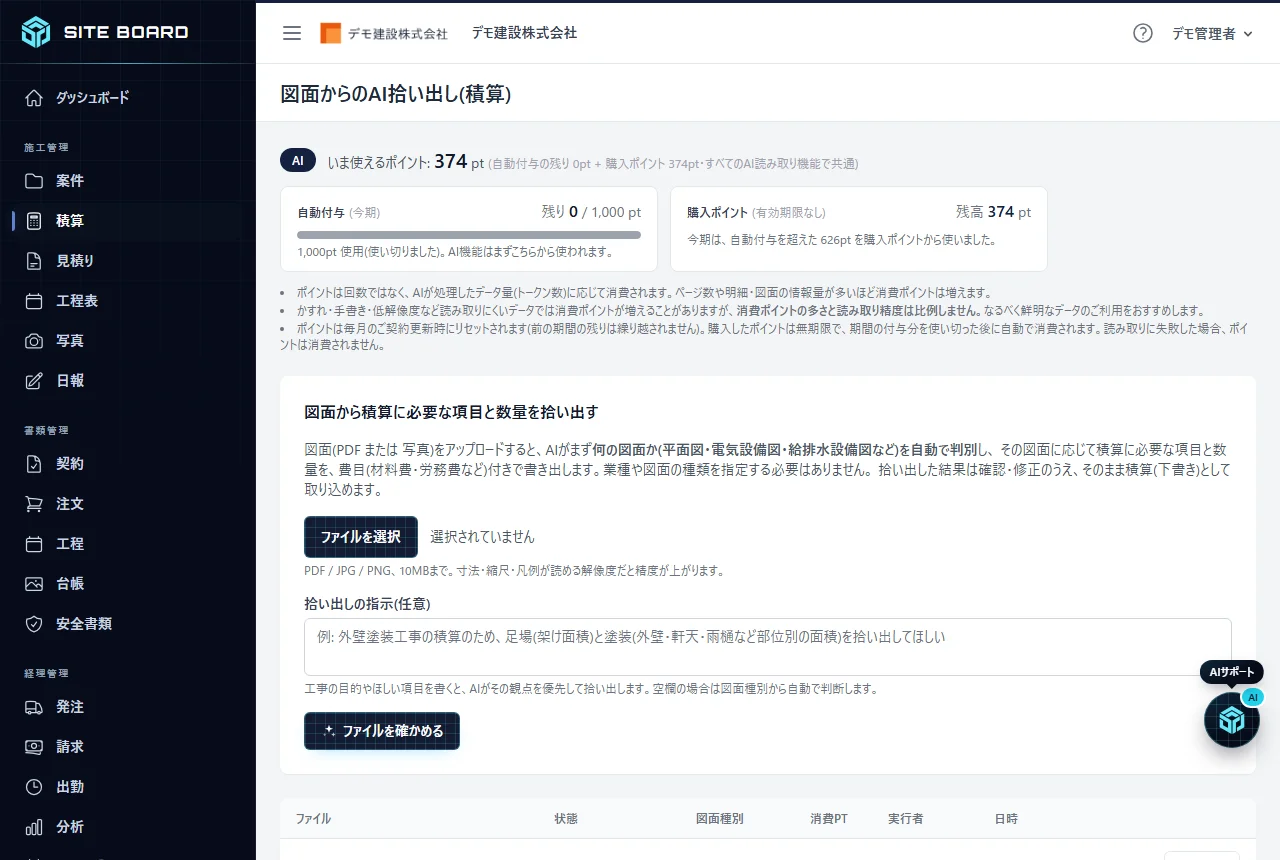Open the floating AI support cube button
1280x860 pixels.
pyautogui.click(x=1231, y=720)
